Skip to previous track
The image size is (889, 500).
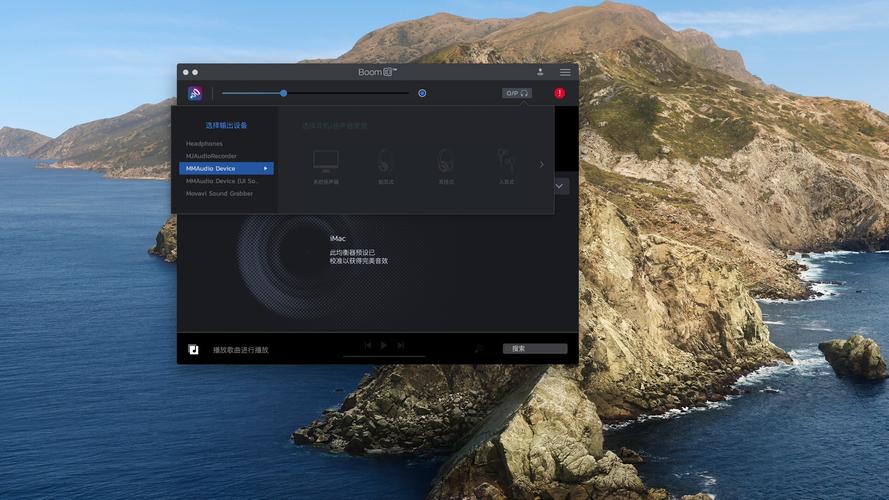(367, 345)
